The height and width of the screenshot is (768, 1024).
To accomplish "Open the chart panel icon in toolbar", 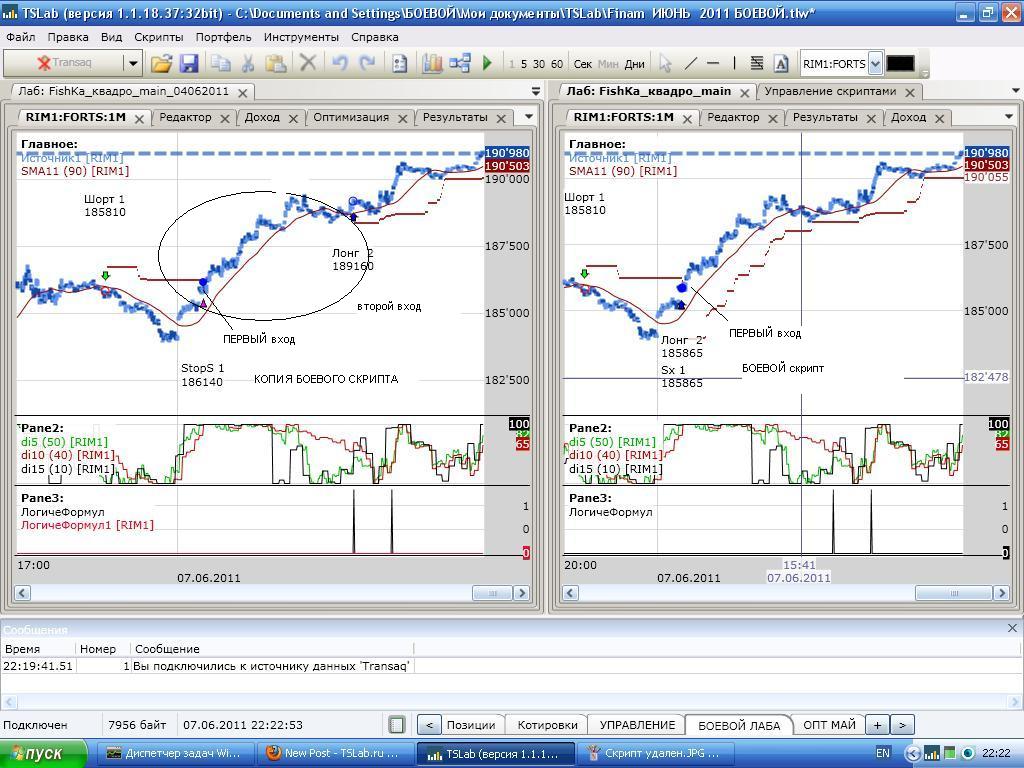I will [432, 63].
